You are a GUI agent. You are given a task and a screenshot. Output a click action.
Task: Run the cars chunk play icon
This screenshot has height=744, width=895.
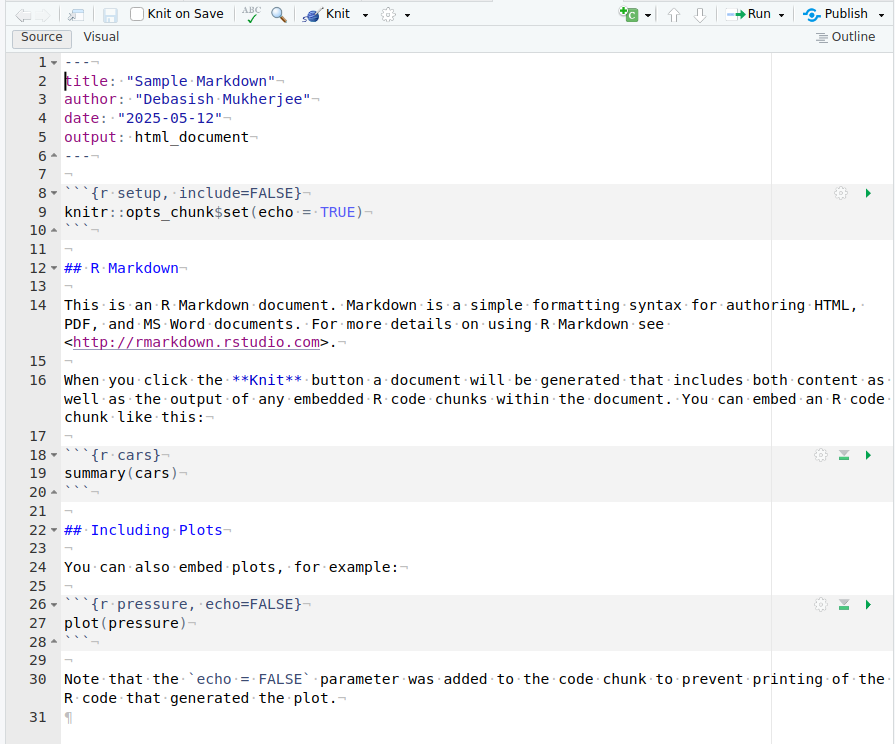[x=868, y=455]
